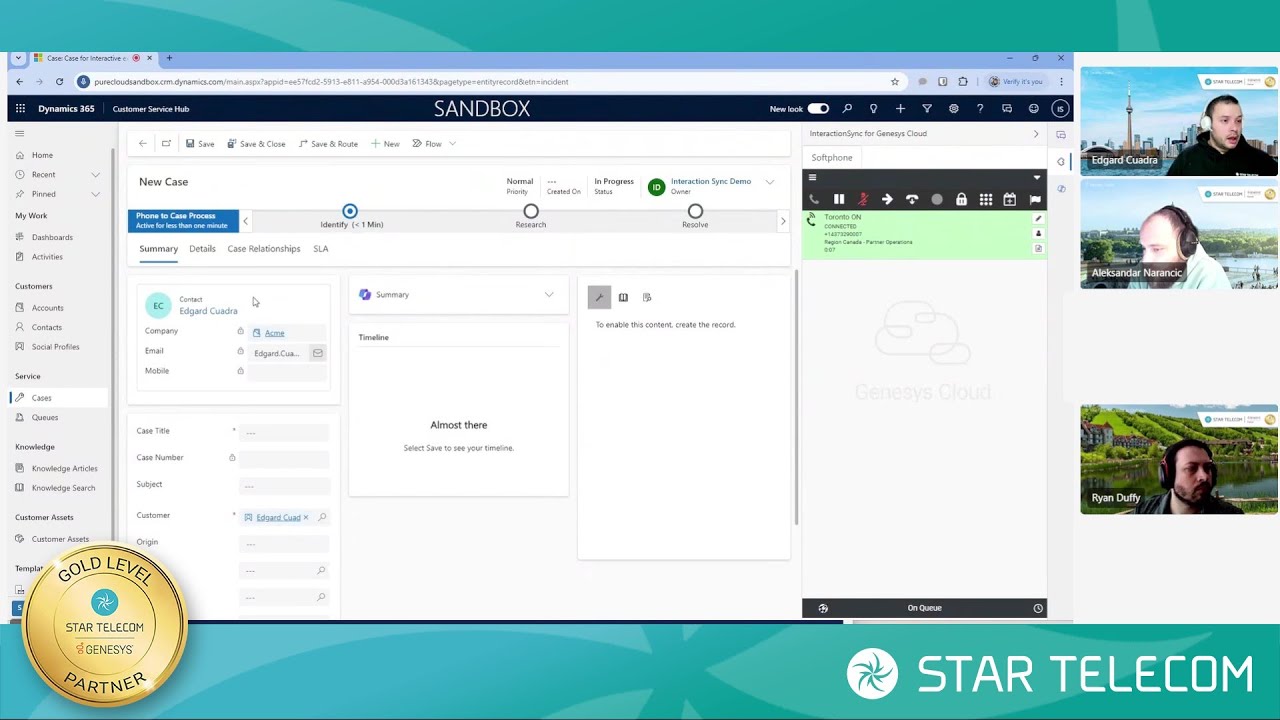Click Save & Route

click(328, 144)
